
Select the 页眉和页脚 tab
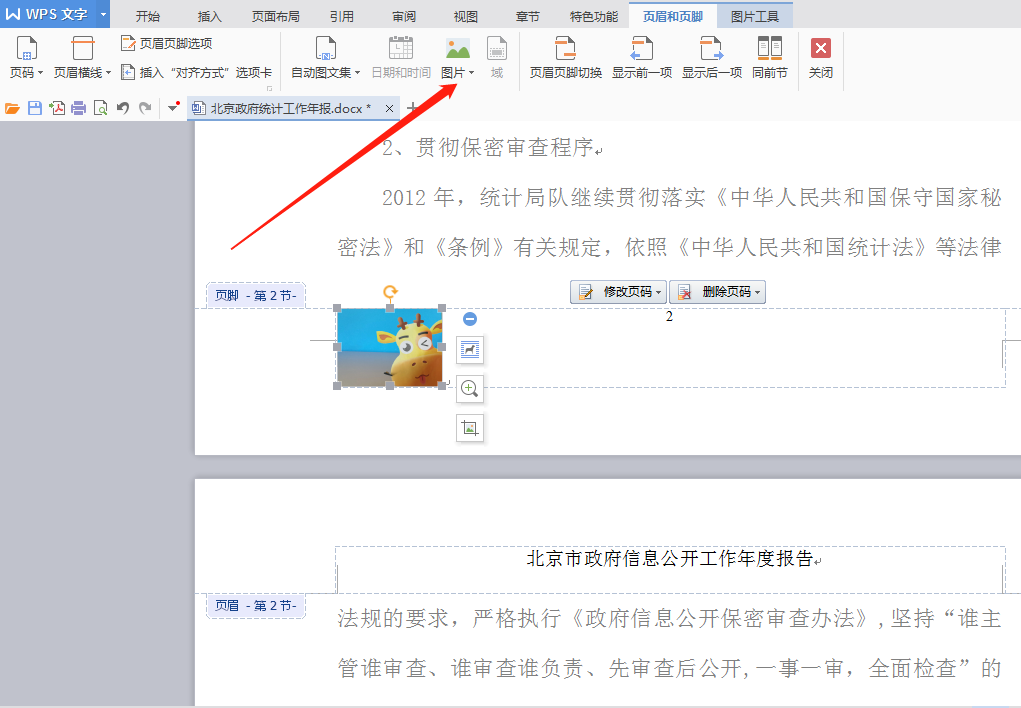[673, 16]
